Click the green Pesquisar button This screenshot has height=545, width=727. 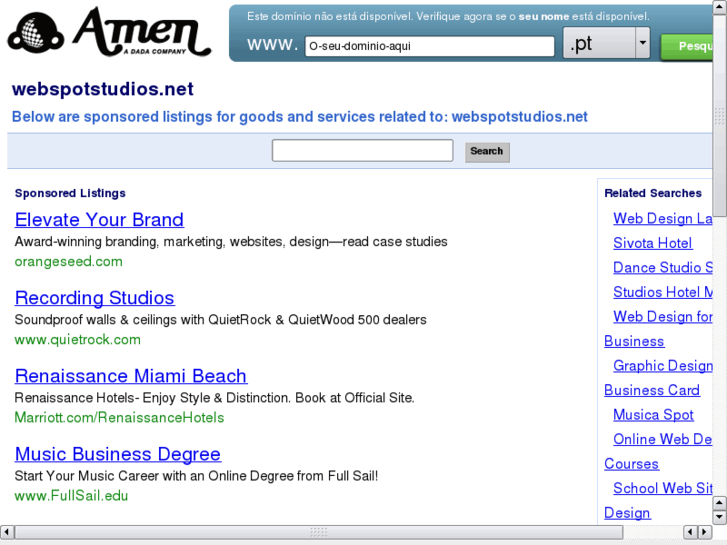pyautogui.click(x=687, y=46)
